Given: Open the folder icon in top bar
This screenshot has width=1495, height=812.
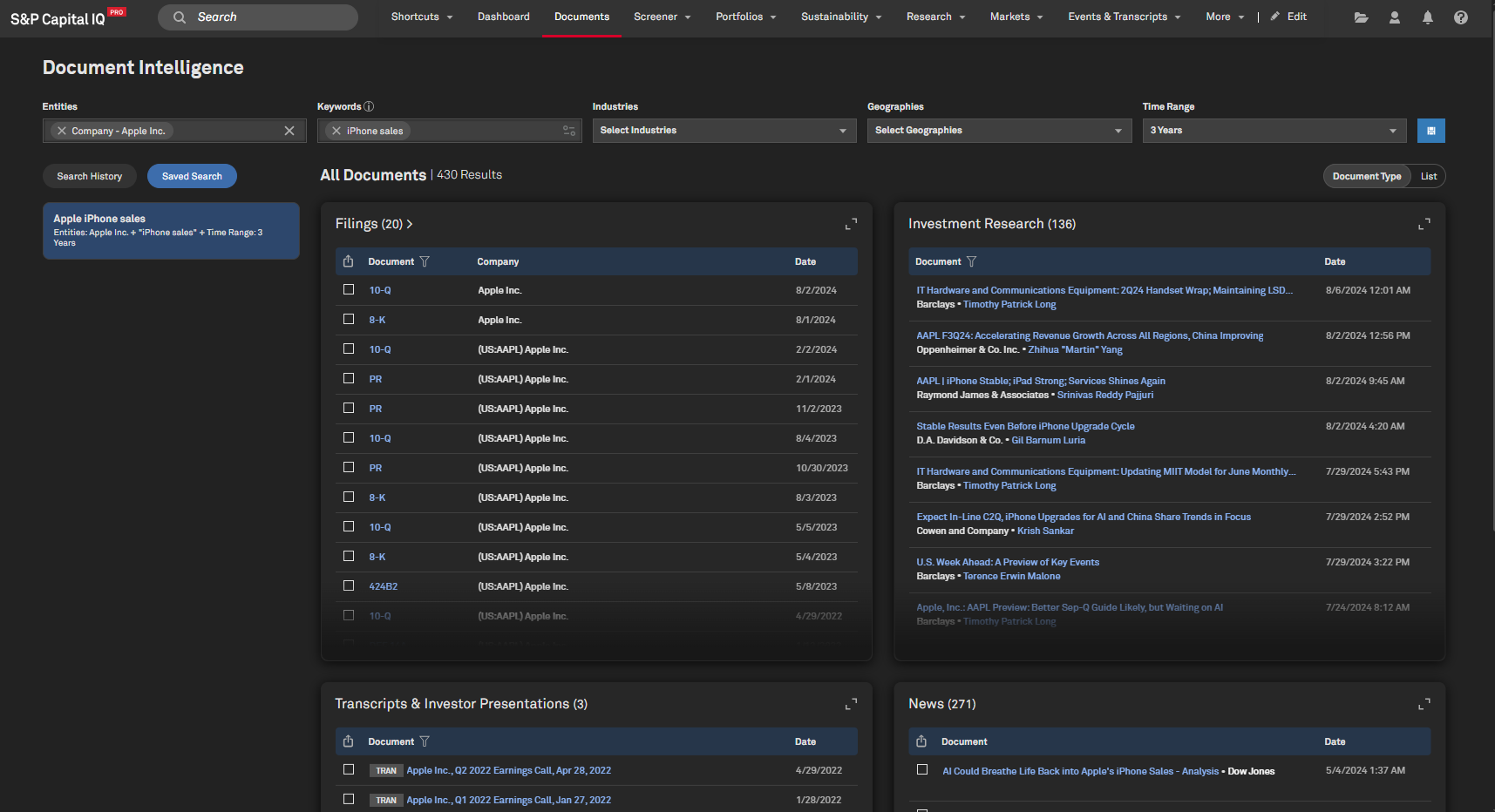Looking at the screenshot, I should pos(1361,17).
